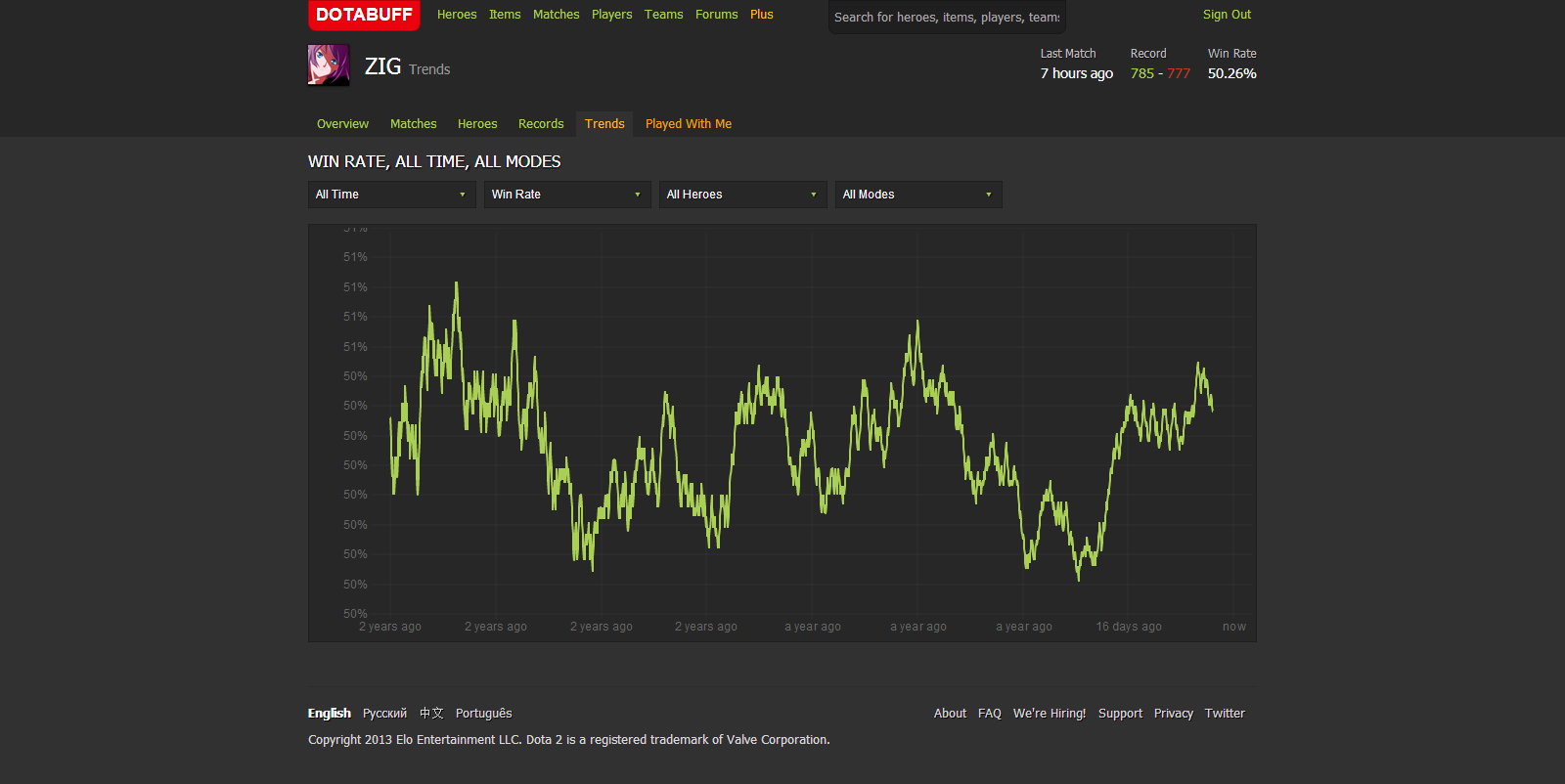Image resolution: width=1565 pixels, height=784 pixels.
Task: Open the Support footer link
Action: (1120, 714)
